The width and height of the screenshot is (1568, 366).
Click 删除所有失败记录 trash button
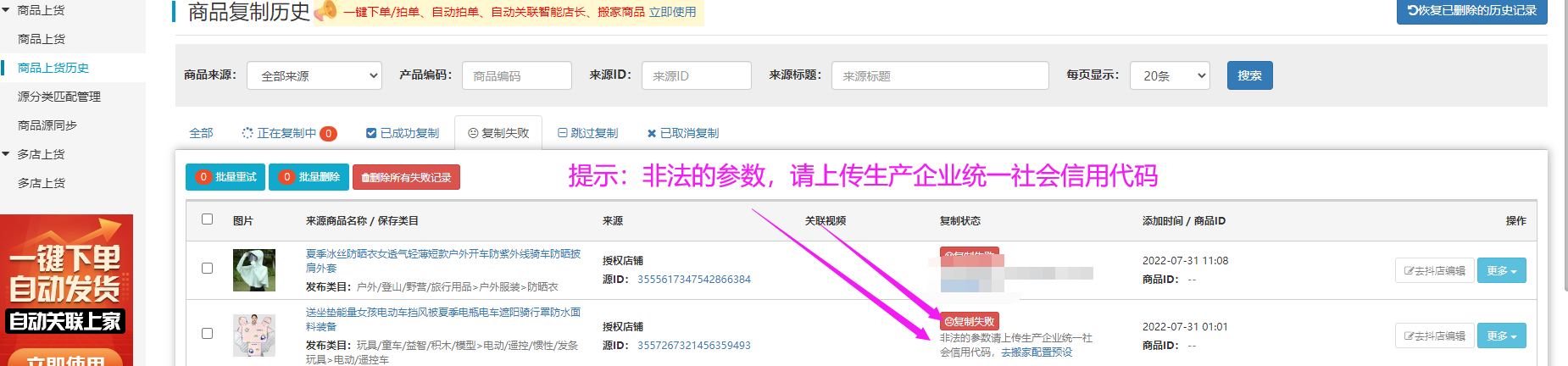[406, 177]
